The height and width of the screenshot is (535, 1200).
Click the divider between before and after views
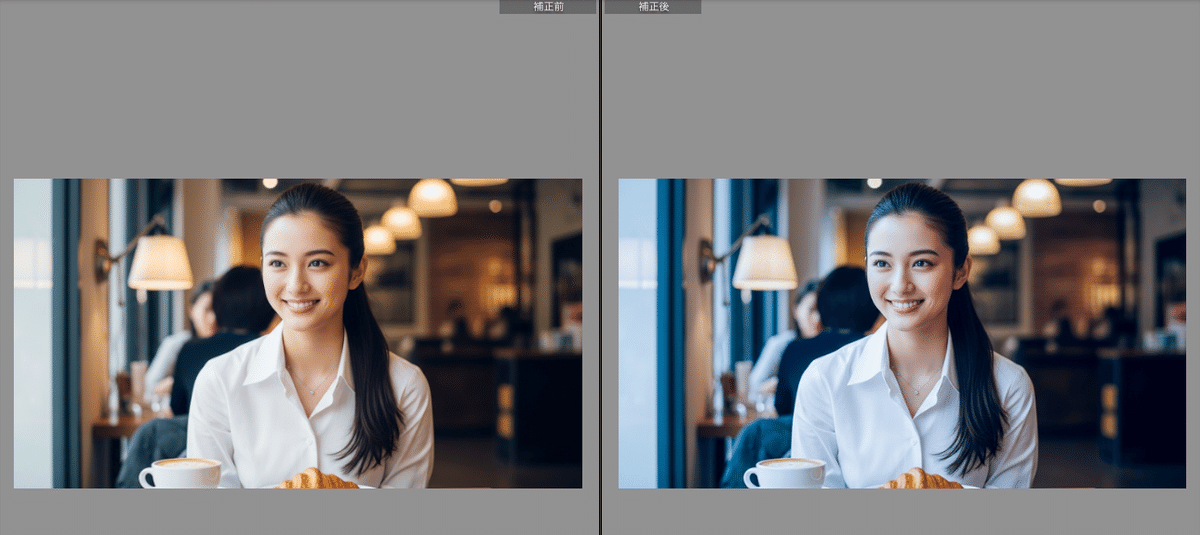click(x=600, y=267)
